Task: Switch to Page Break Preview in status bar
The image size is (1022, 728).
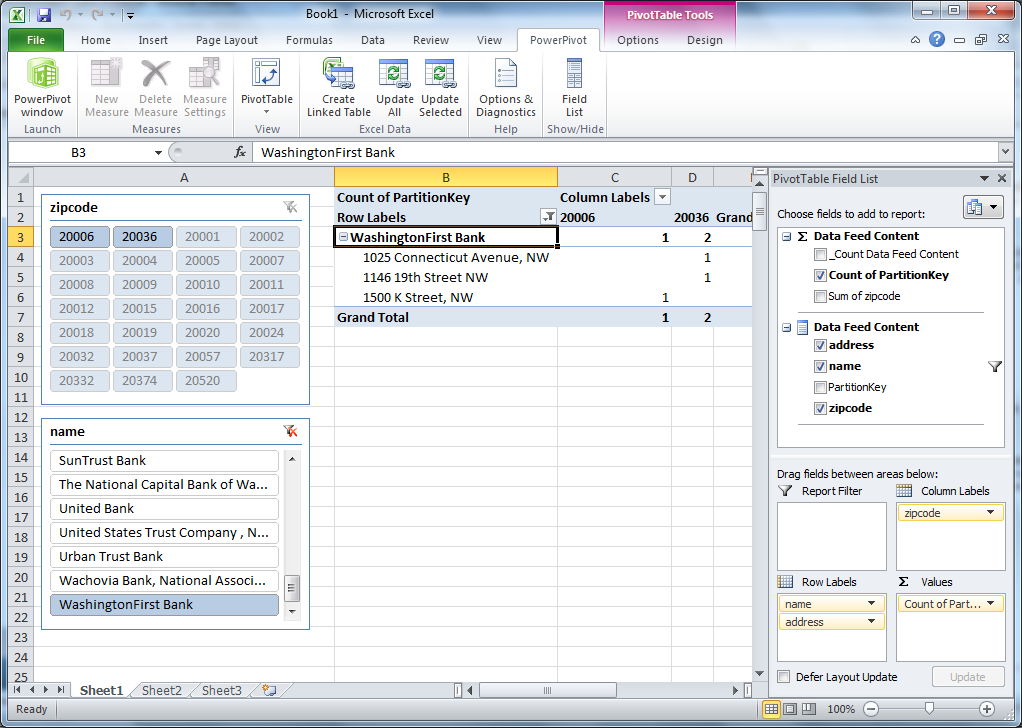Action: click(x=808, y=709)
